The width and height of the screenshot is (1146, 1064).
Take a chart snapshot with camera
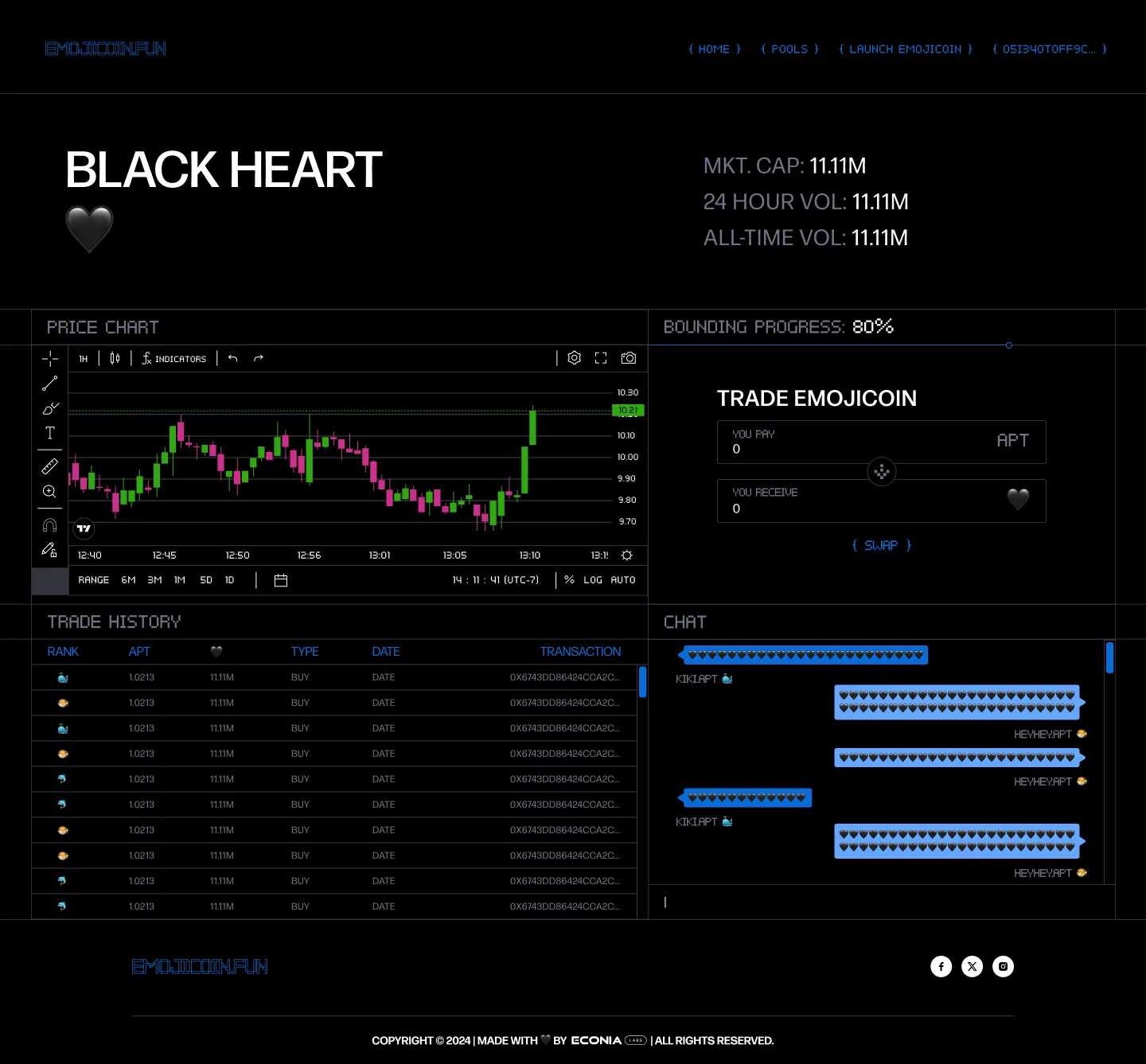point(629,358)
